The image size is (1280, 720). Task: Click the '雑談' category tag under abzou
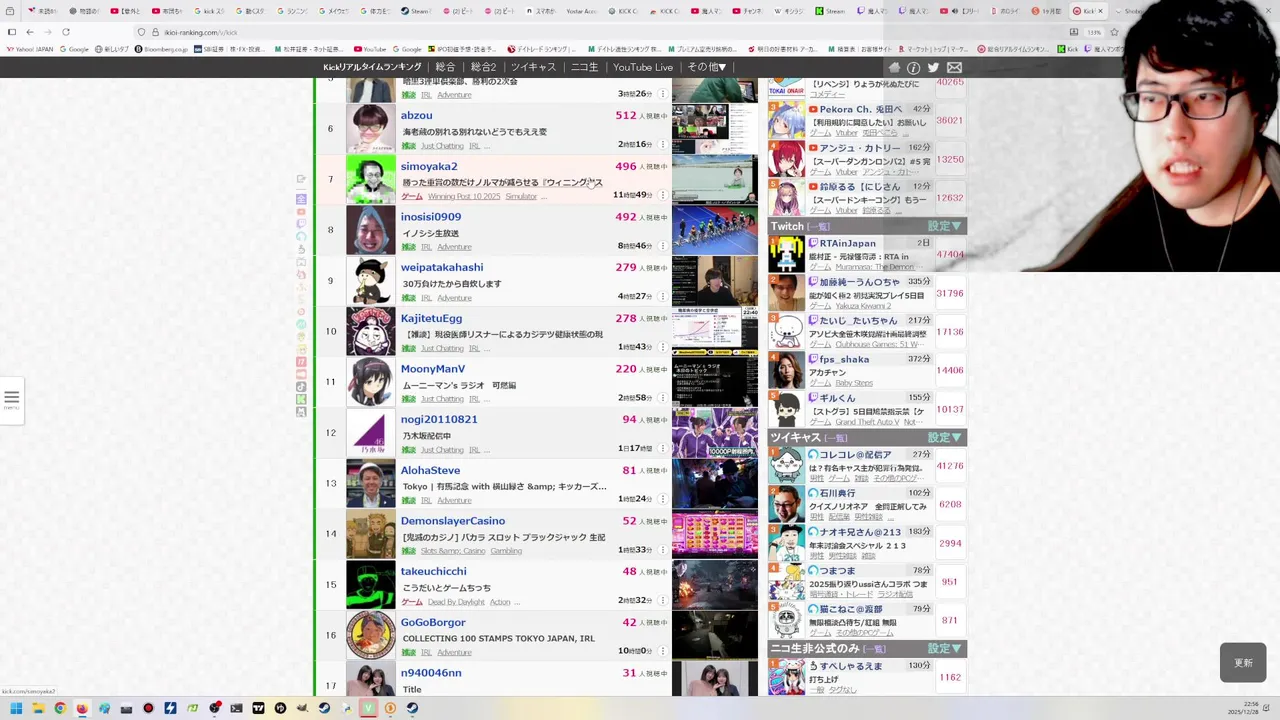408,146
